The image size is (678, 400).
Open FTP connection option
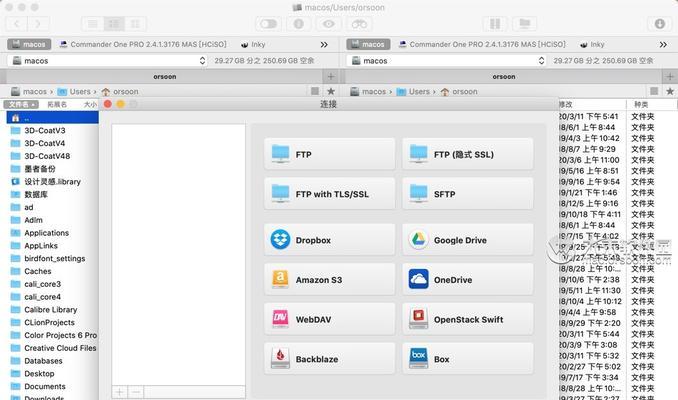tap(329, 154)
